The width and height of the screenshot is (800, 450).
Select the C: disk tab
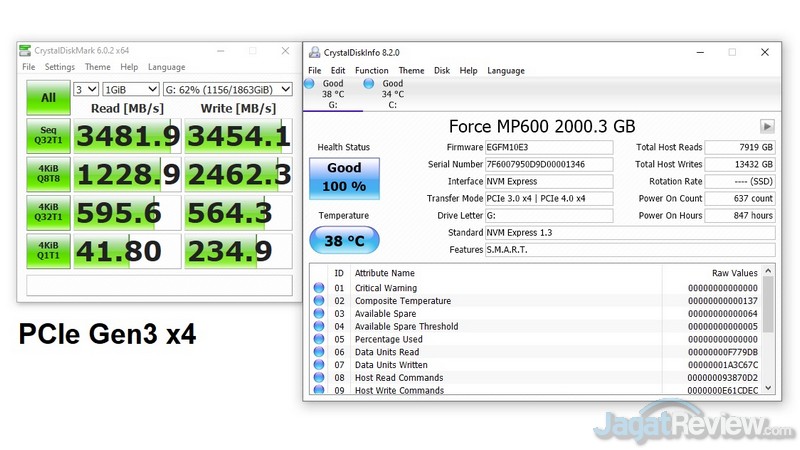[392, 94]
